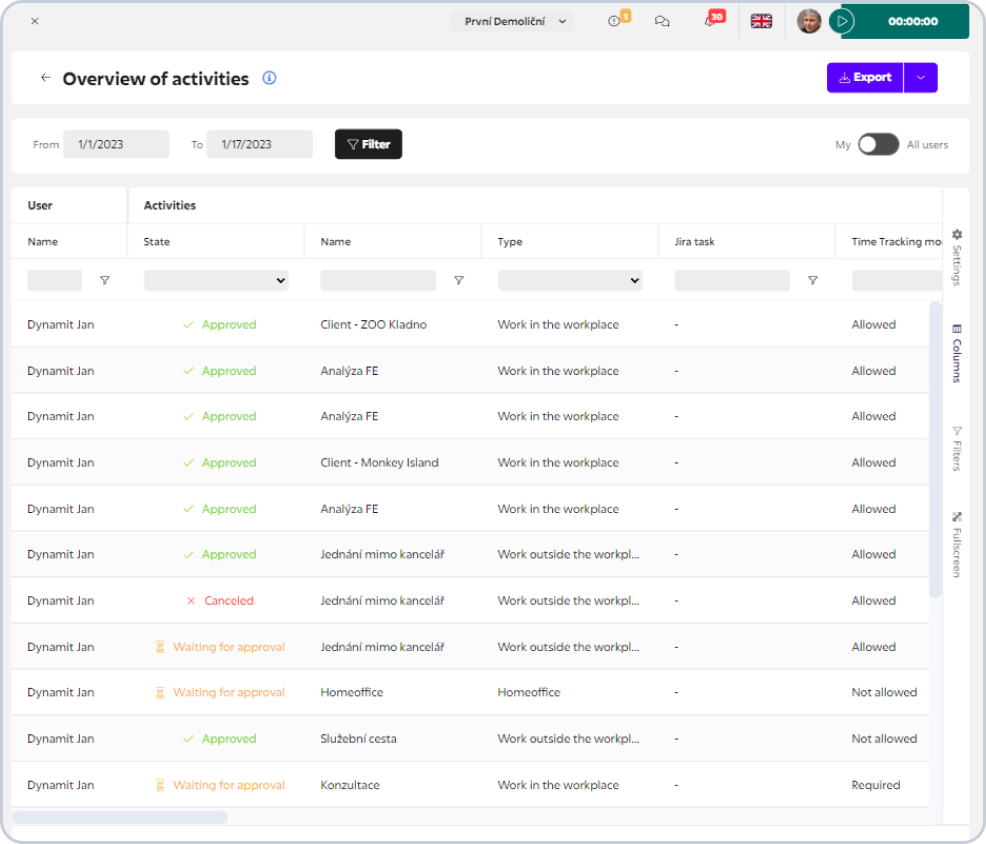Open the Columns side panel
The width and height of the screenshot is (986, 844).
tap(956, 353)
